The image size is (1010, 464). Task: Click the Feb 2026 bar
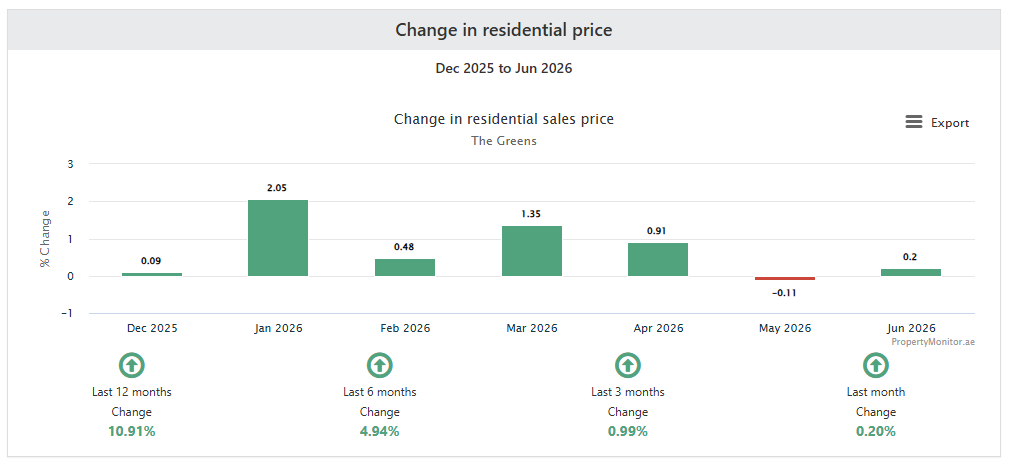pyautogui.click(x=405, y=267)
